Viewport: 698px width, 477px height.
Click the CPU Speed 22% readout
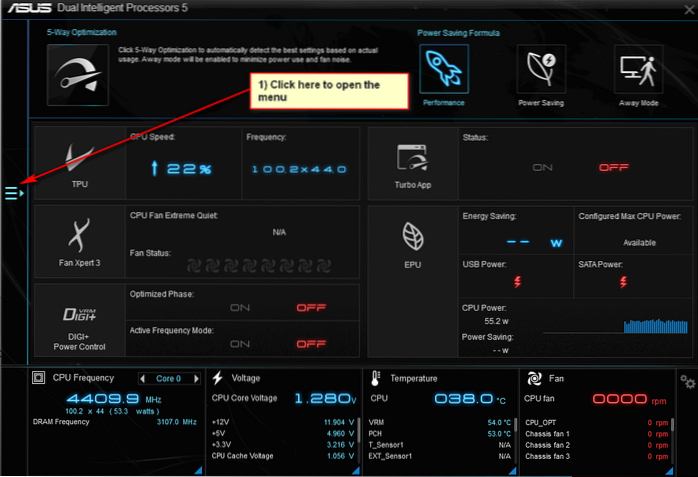(x=183, y=169)
